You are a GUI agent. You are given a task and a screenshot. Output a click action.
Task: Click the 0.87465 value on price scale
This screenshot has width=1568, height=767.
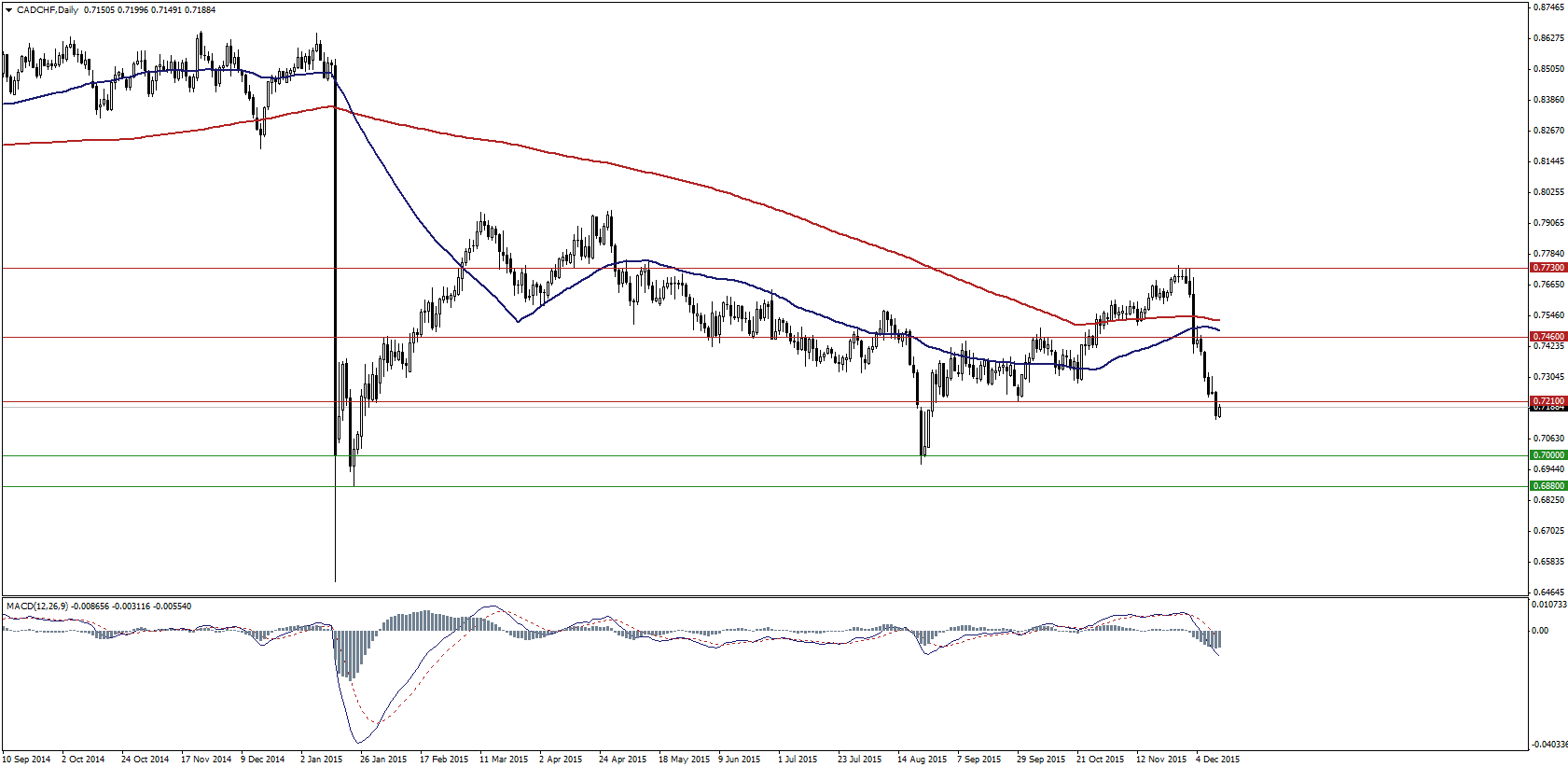coord(1548,7)
